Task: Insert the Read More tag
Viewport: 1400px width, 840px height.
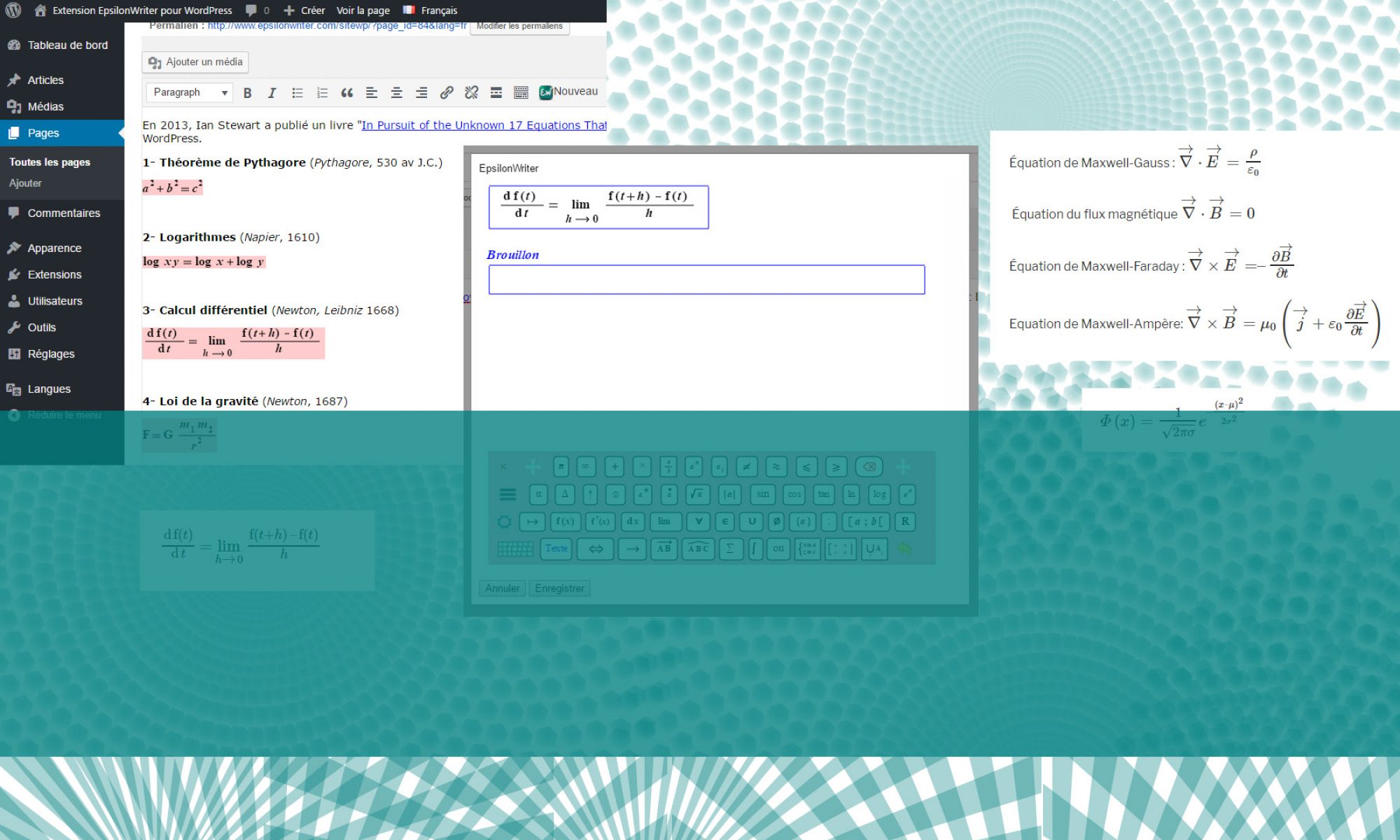Action: click(496, 92)
